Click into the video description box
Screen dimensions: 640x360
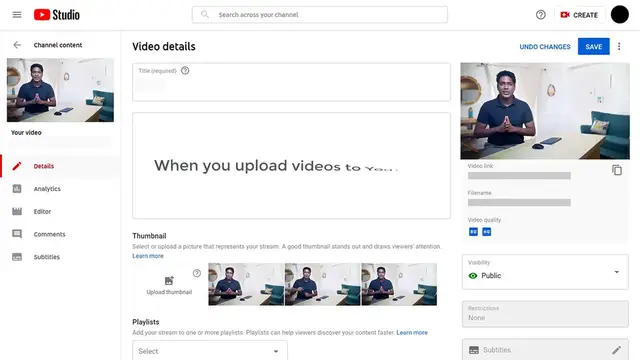[291, 166]
